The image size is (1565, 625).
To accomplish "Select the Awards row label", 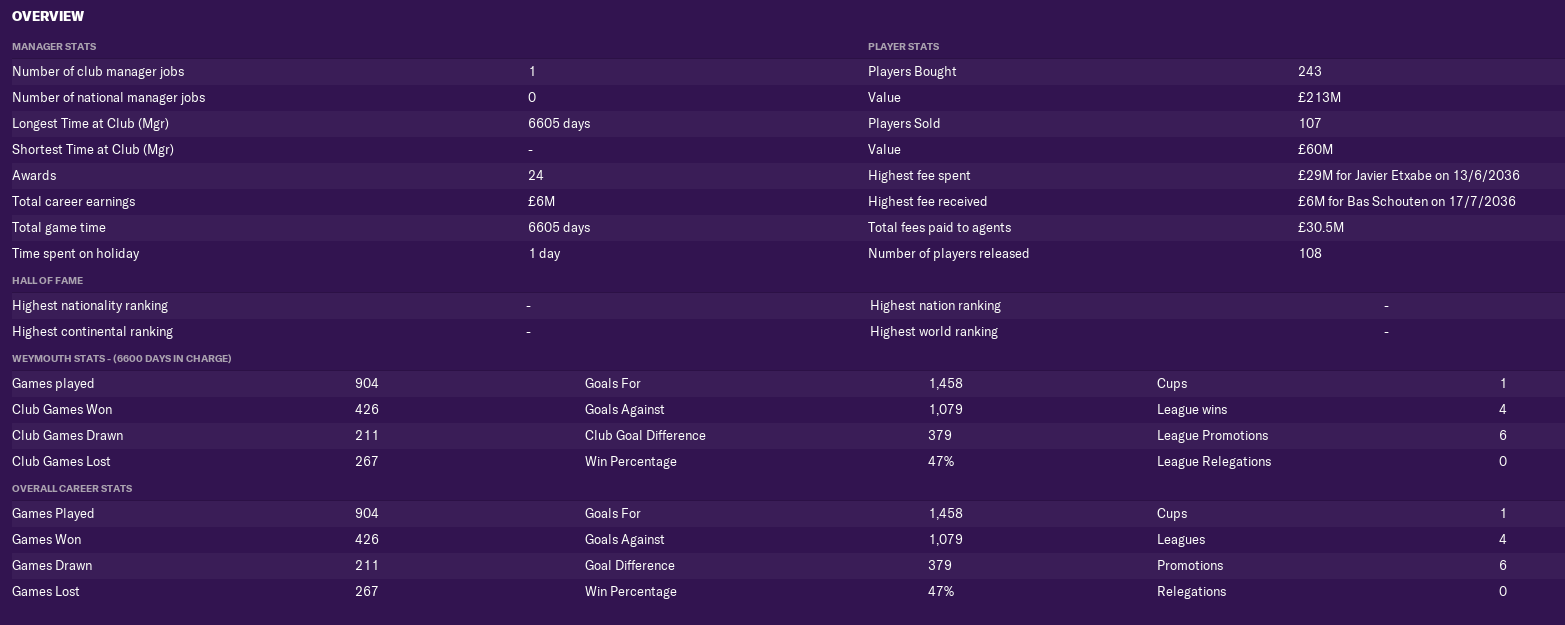I will 34,175.
